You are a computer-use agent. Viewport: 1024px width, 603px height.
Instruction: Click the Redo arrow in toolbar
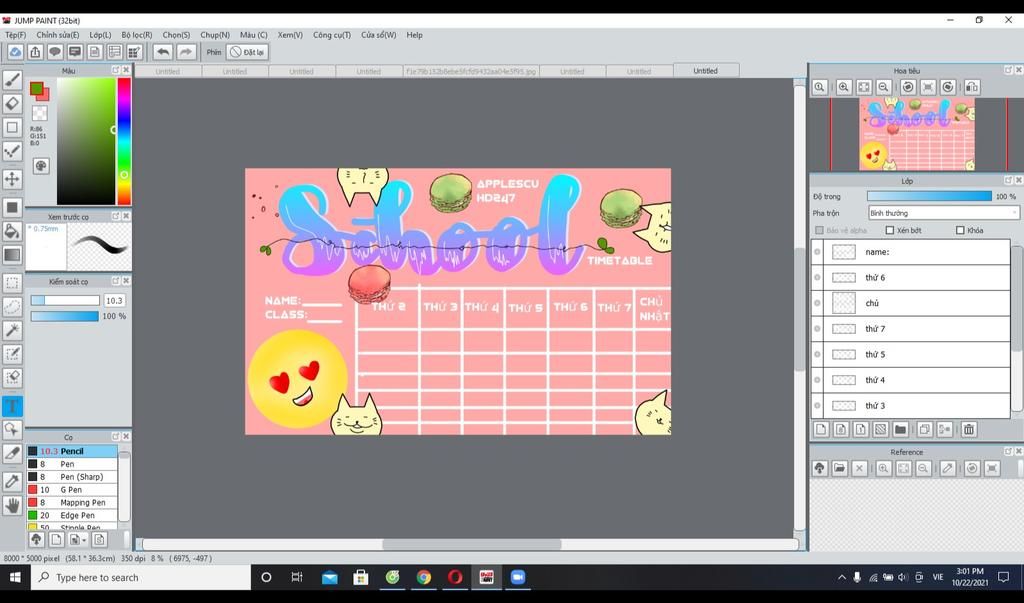click(x=186, y=52)
